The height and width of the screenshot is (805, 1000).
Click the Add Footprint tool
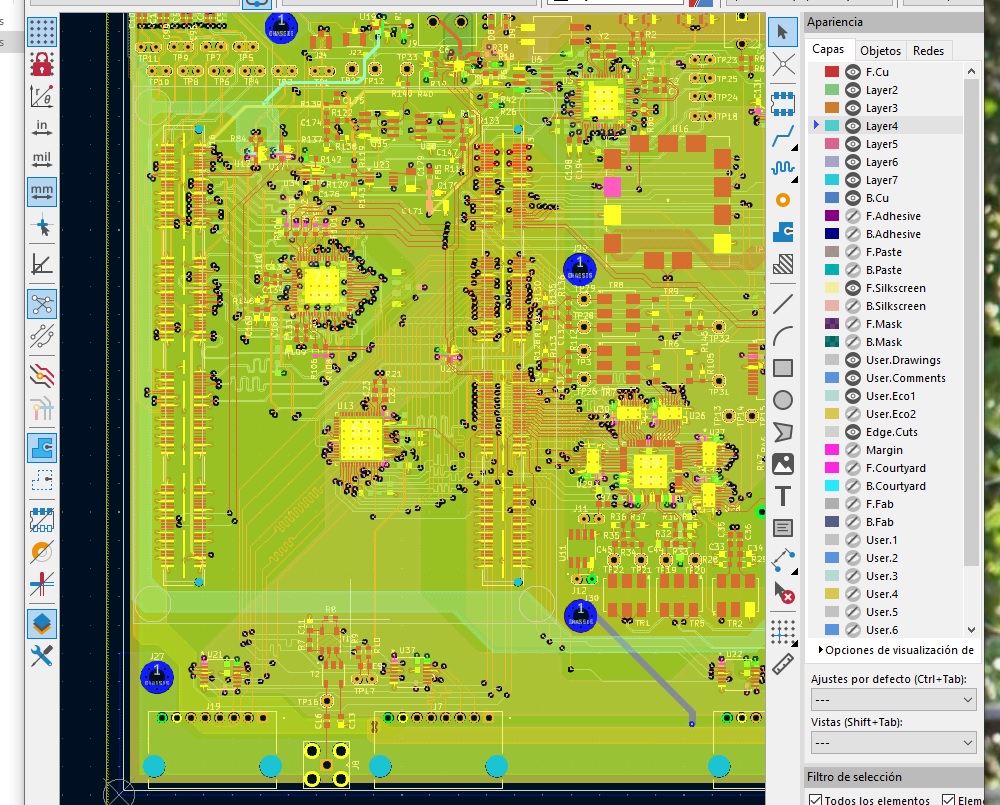pos(783,101)
